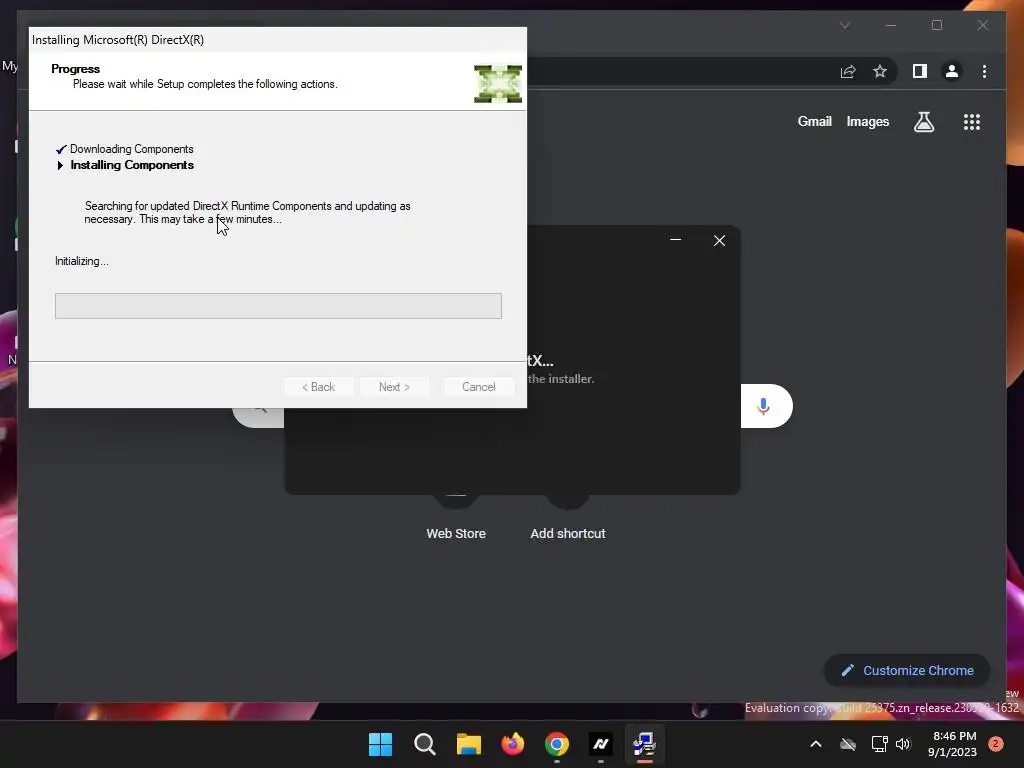The width and height of the screenshot is (1024, 768).
Task: Click the 'Initializing...' status text
Action: click(x=82, y=261)
